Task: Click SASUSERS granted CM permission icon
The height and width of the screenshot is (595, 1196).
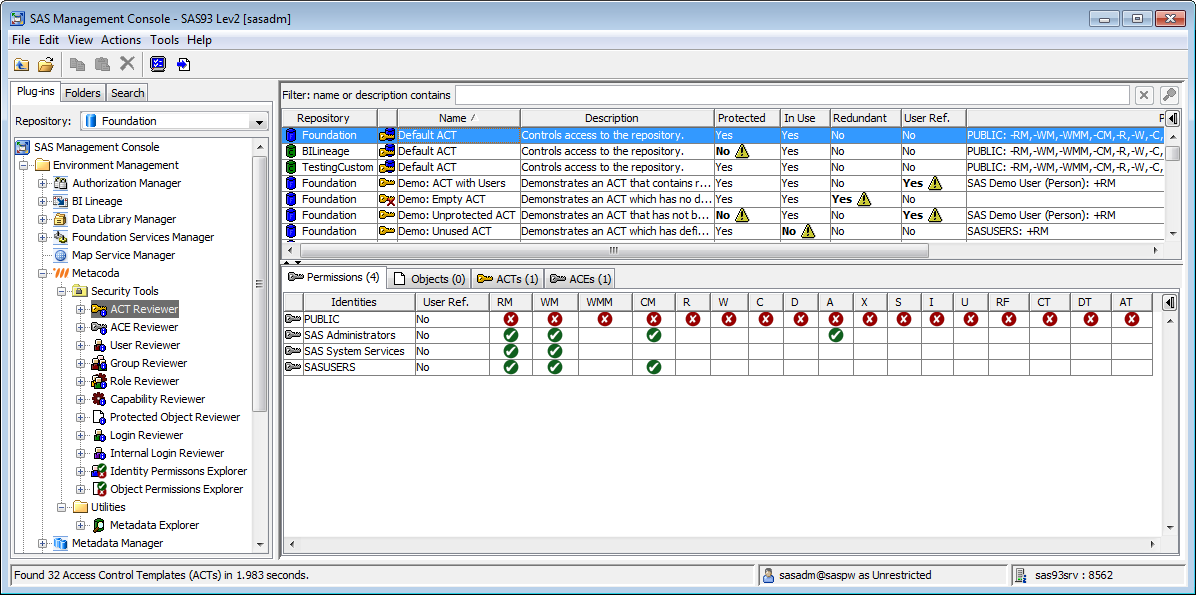Action: pyautogui.click(x=654, y=367)
